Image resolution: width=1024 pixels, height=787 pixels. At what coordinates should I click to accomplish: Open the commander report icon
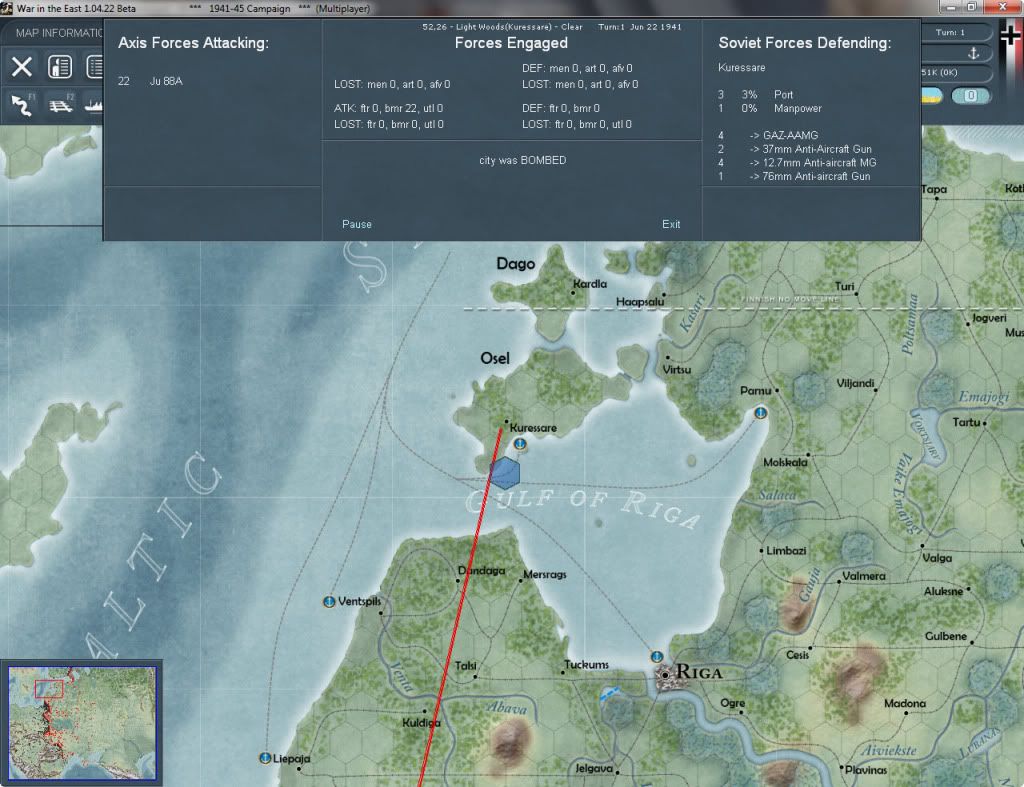point(60,67)
